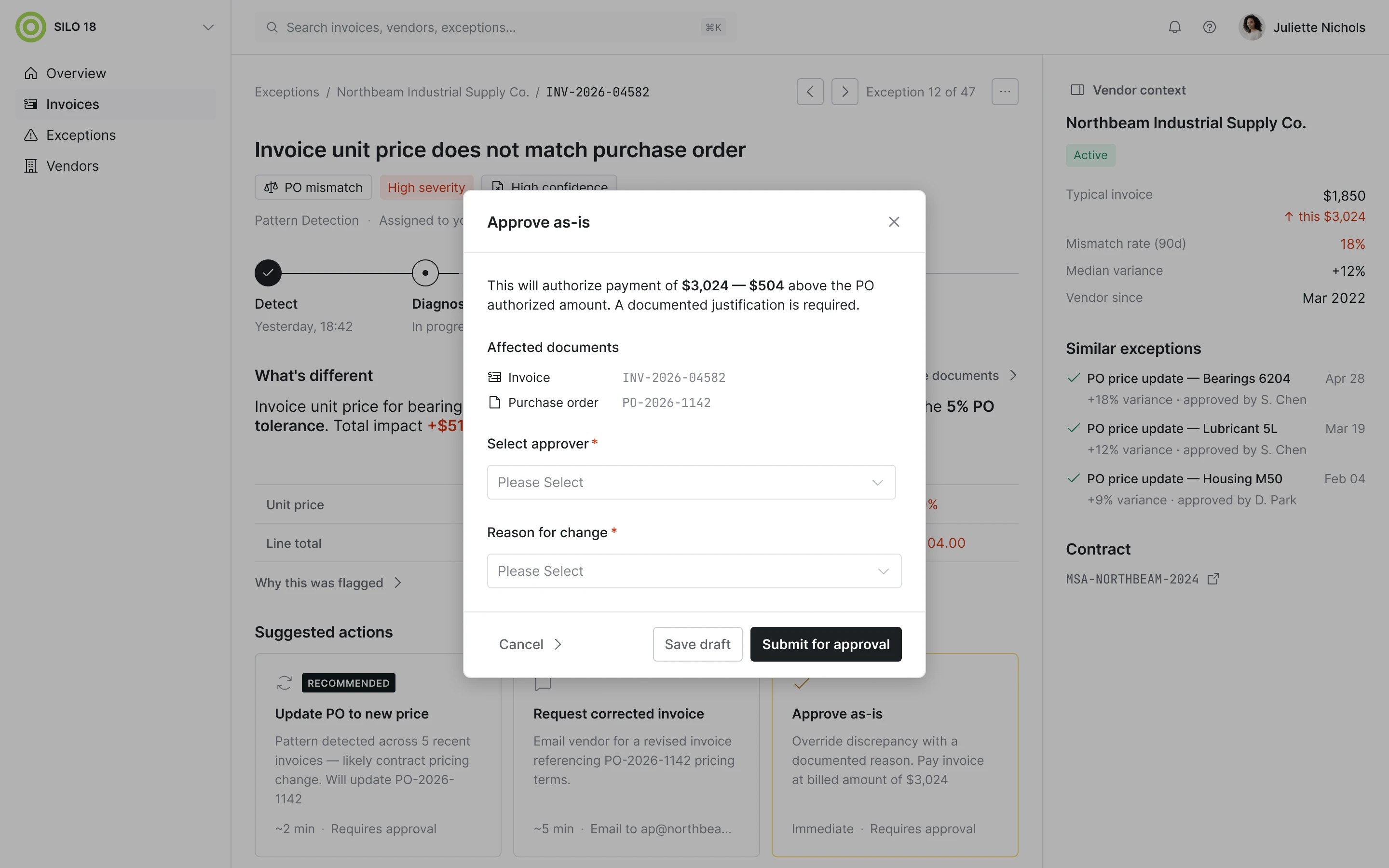Submit for approval
Screen dimensions: 1389x868
click(x=825, y=644)
